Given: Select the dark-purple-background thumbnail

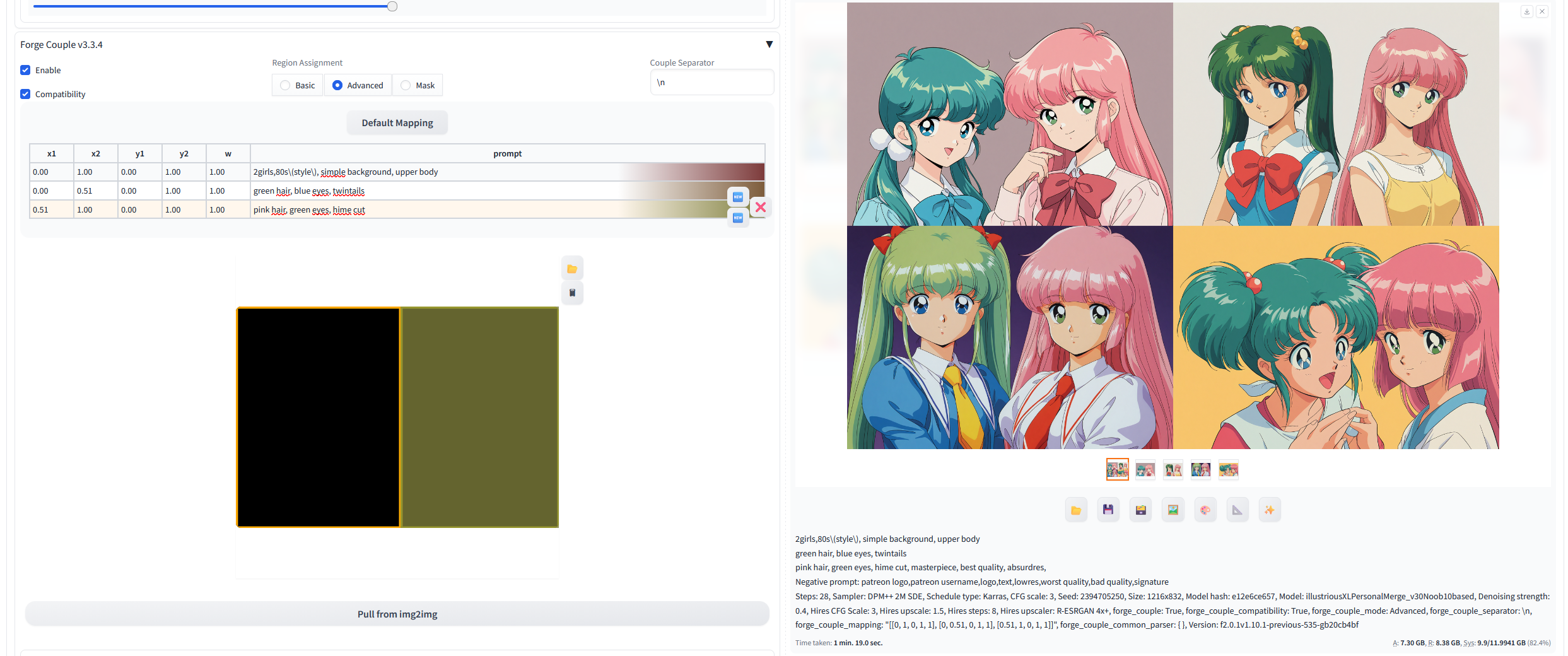Looking at the screenshot, I should (x=1200, y=469).
